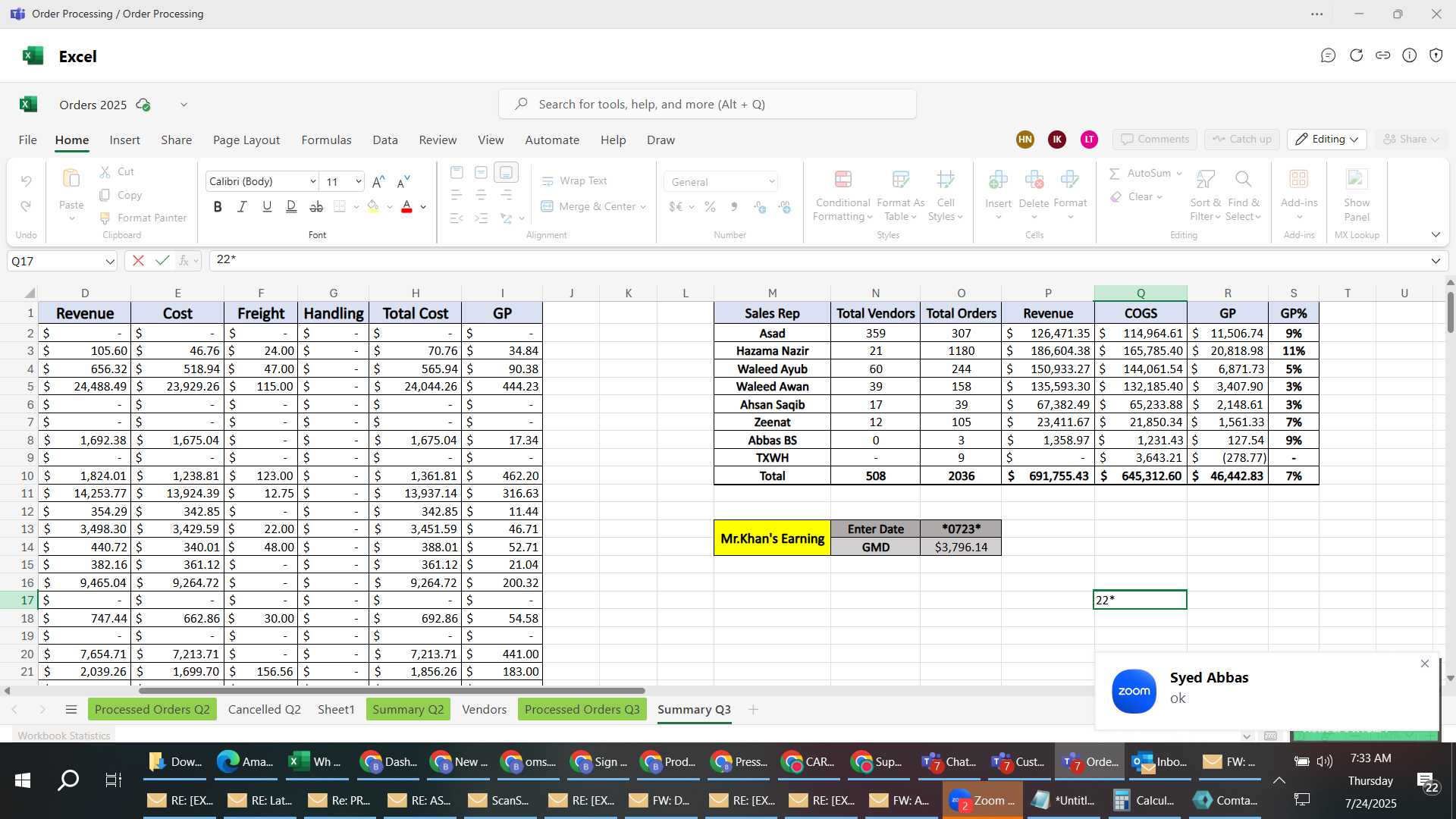Cancel the formula bar entry with X
The height and width of the screenshot is (819, 1456).
[138, 261]
